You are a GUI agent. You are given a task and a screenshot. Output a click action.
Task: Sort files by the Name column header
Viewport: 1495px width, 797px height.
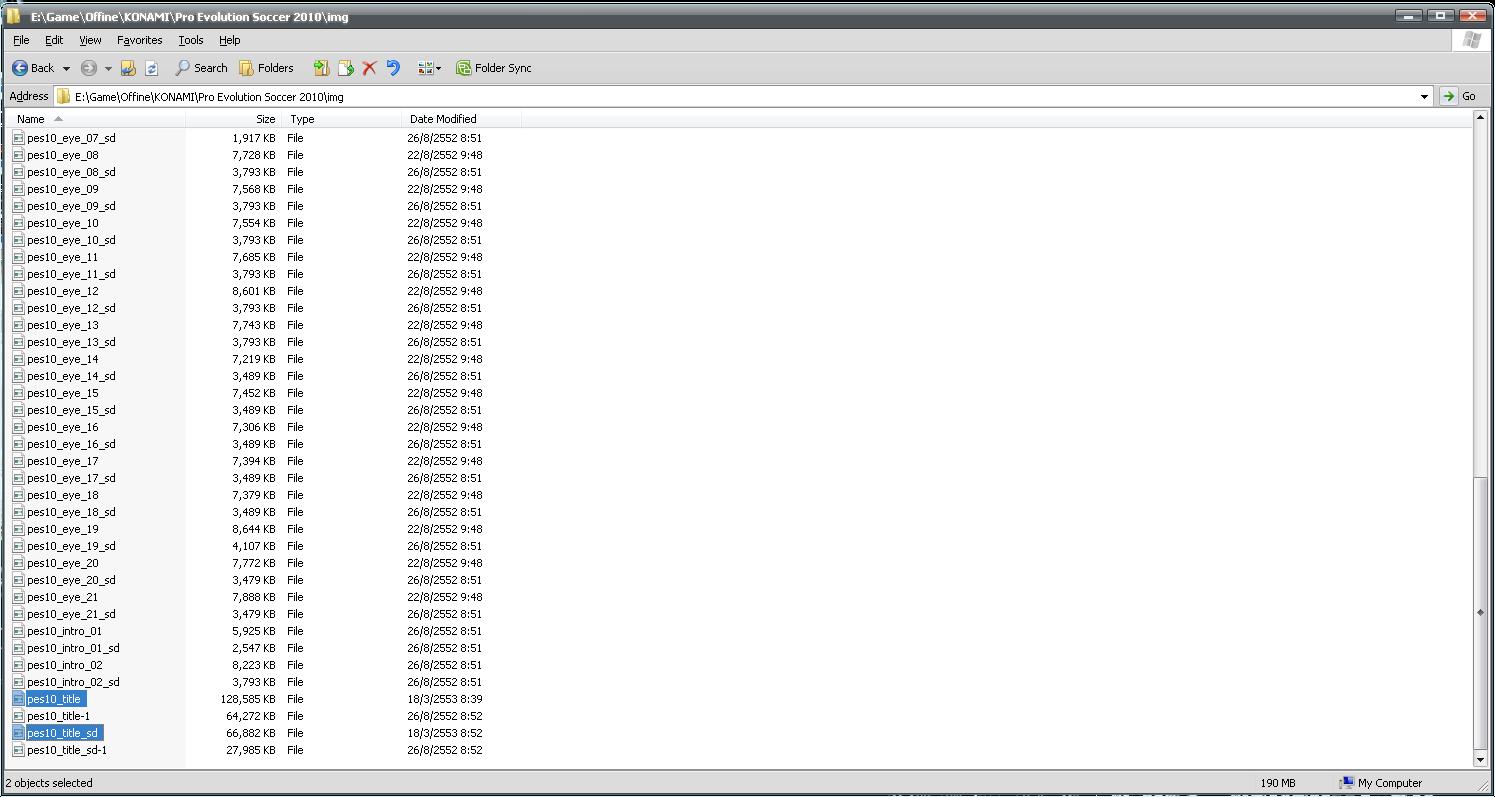pos(97,119)
